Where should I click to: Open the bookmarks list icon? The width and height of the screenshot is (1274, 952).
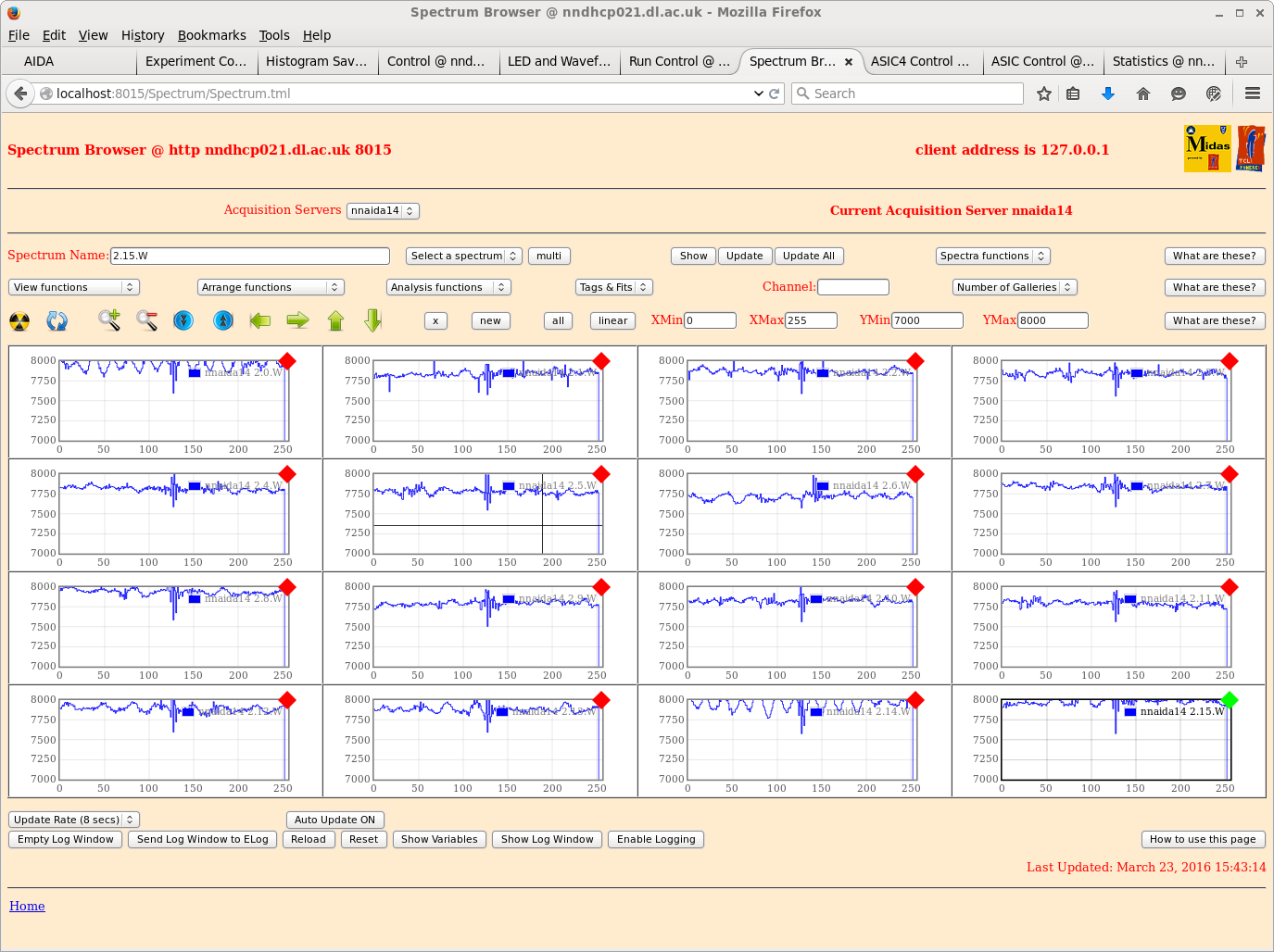(x=1073, y=94)
